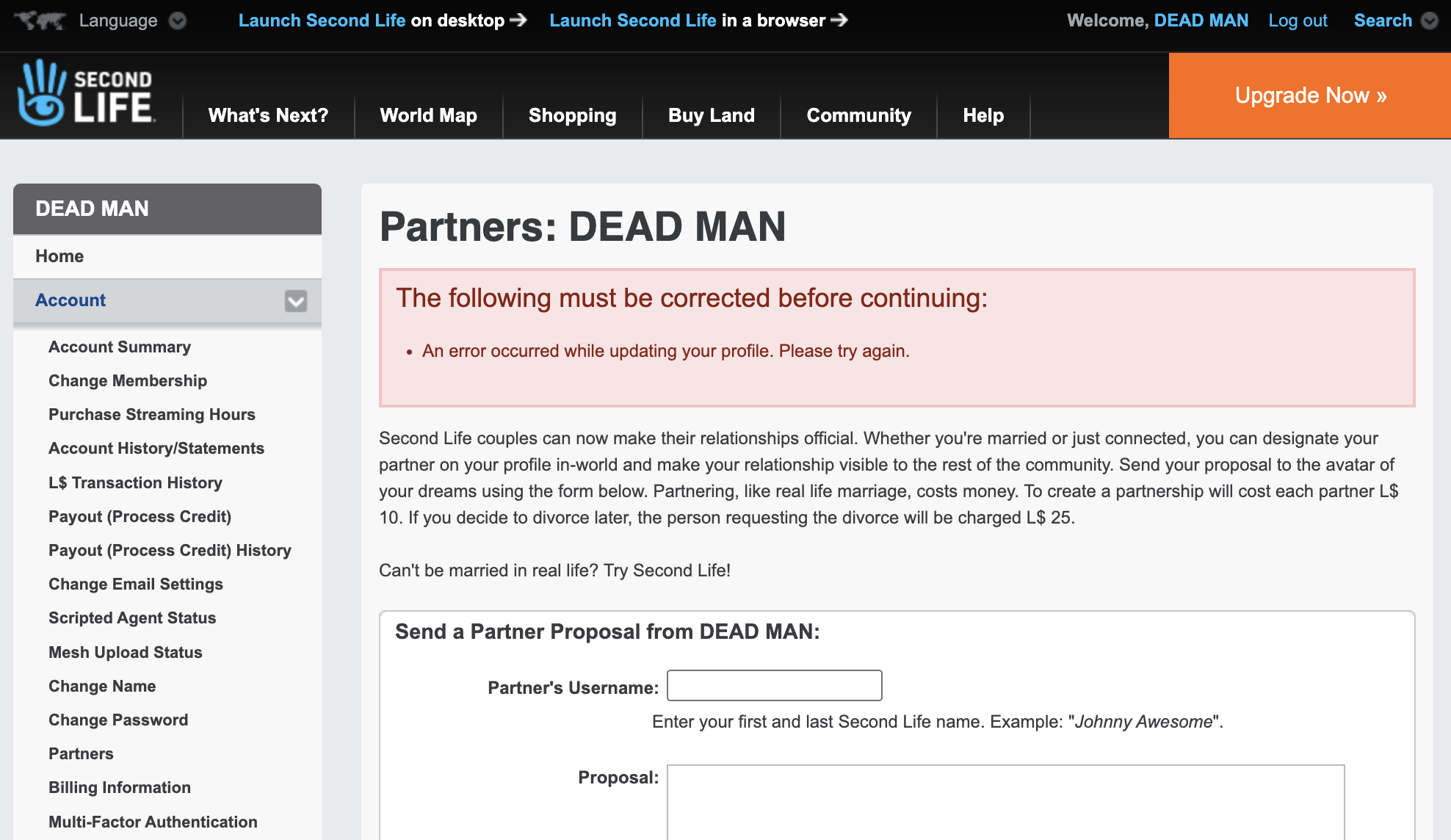Open Mesh Upload Status page
The image size is (1451, 840).
click(126, 652)
